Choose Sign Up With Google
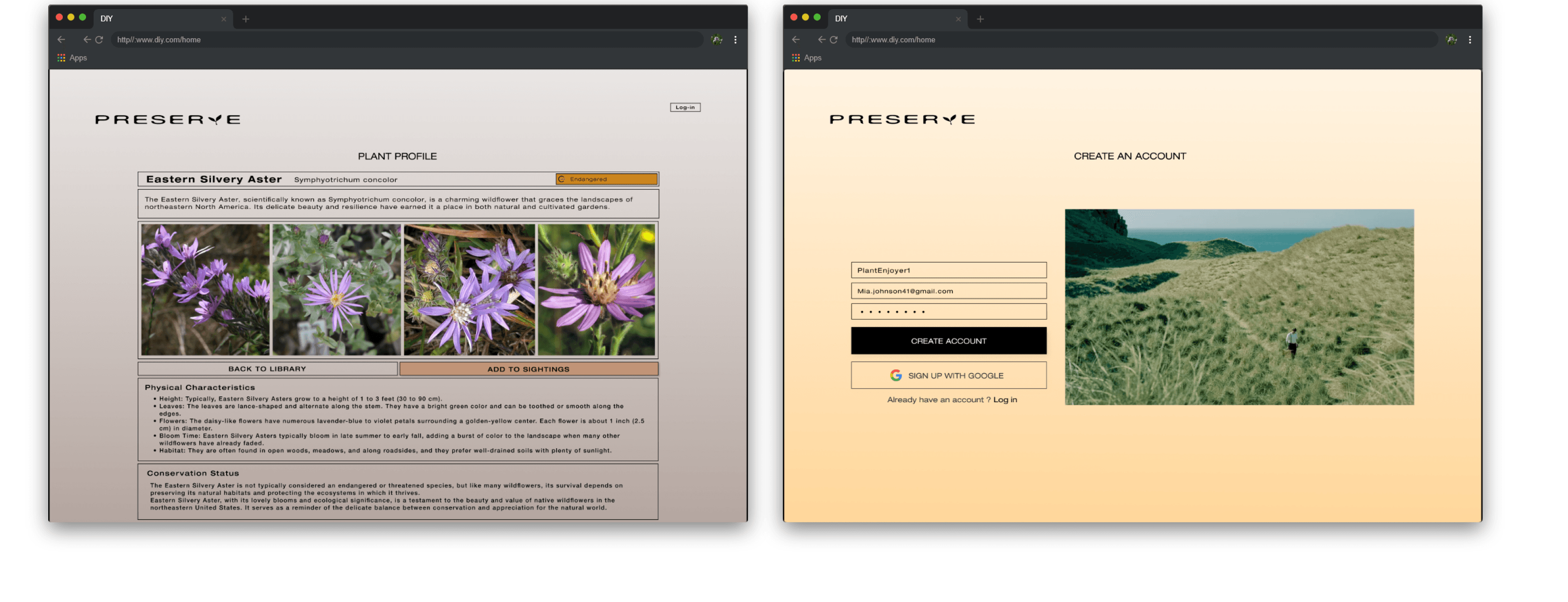The width and height of the screenshot is (1568, 602). pos(948,375)
